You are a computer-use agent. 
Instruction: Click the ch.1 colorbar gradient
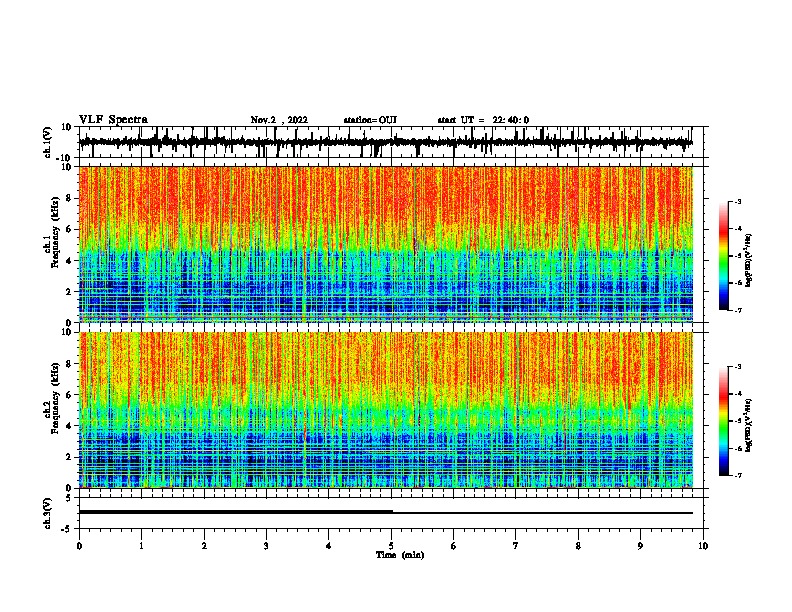pos(723,255)
